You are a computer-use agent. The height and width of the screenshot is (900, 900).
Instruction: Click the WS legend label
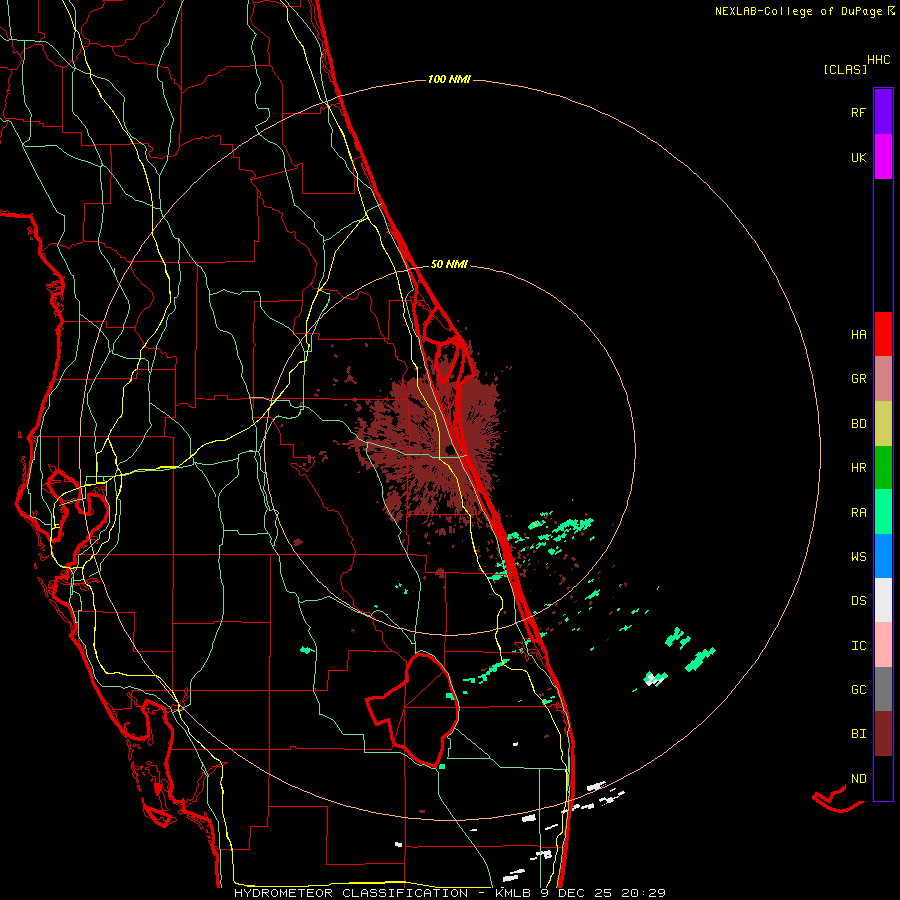[858, 557]
